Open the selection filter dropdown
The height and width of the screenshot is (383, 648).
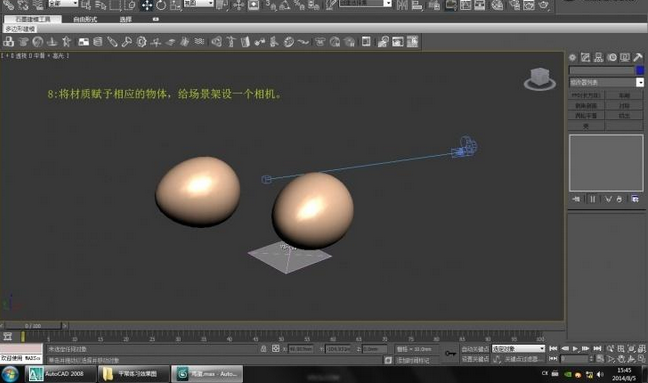(63, 3)
